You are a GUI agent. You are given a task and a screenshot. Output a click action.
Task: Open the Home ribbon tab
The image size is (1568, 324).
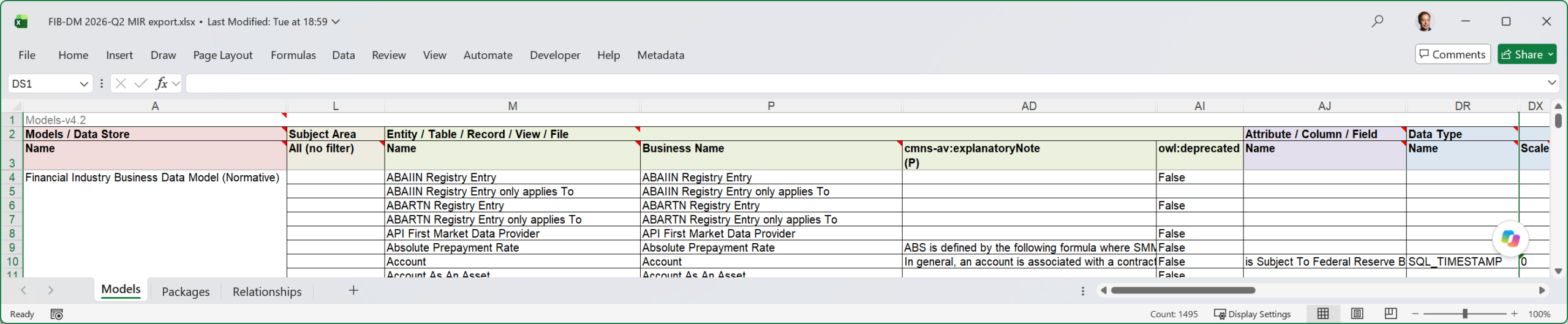73,55
